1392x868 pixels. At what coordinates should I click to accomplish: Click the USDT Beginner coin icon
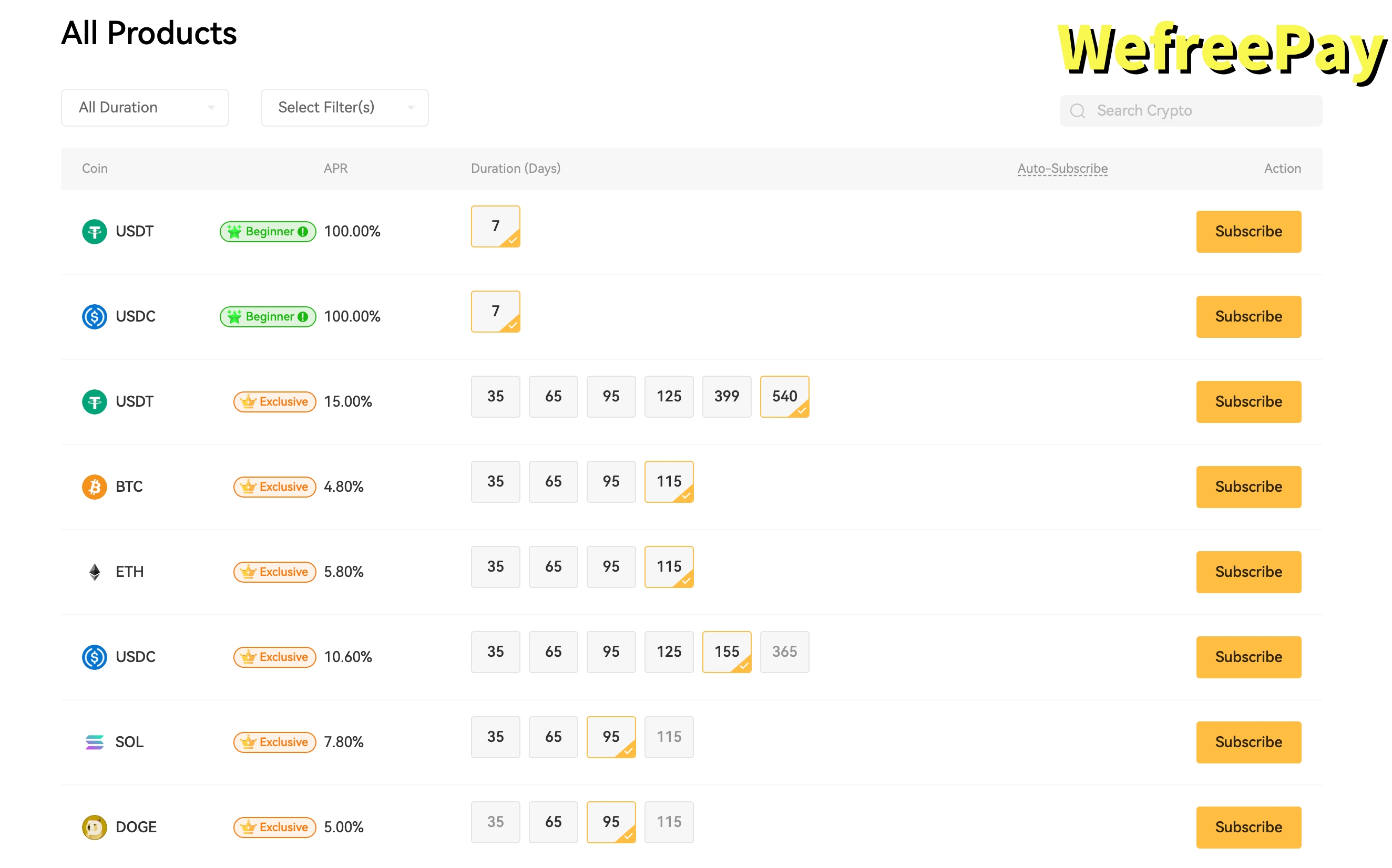[x=94, y=232]
